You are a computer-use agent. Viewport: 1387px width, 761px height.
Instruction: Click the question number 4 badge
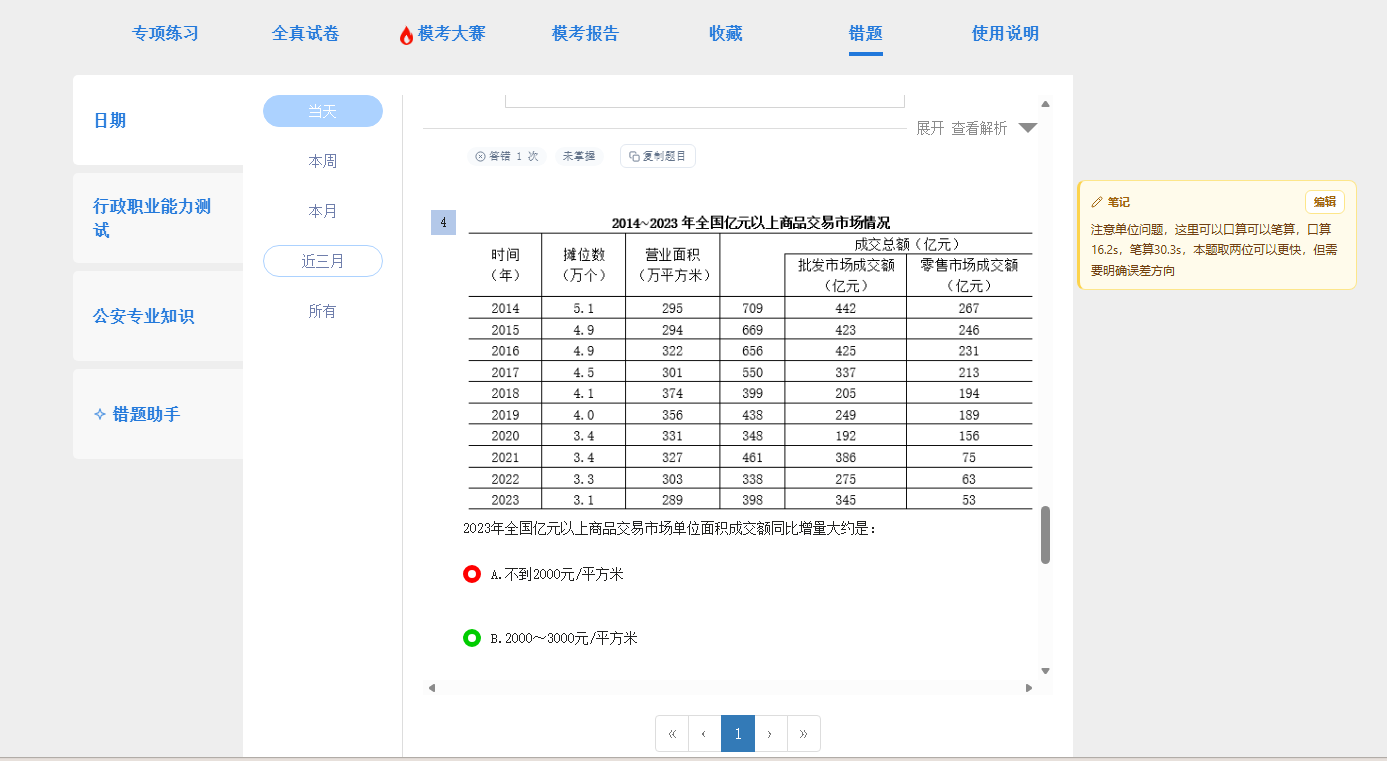tap(443, 222)
